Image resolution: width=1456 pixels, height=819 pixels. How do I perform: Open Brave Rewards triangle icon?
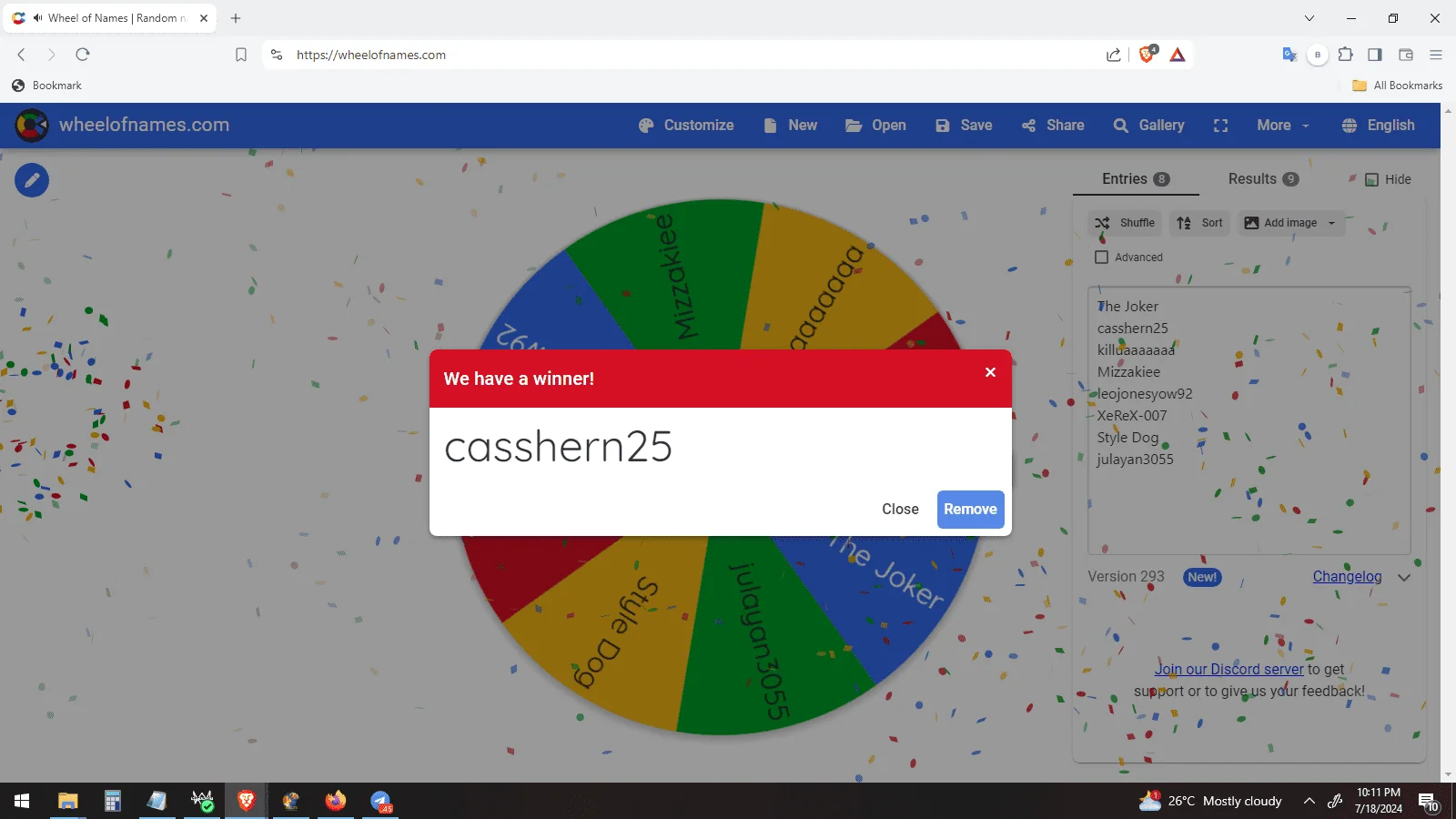1178,55
